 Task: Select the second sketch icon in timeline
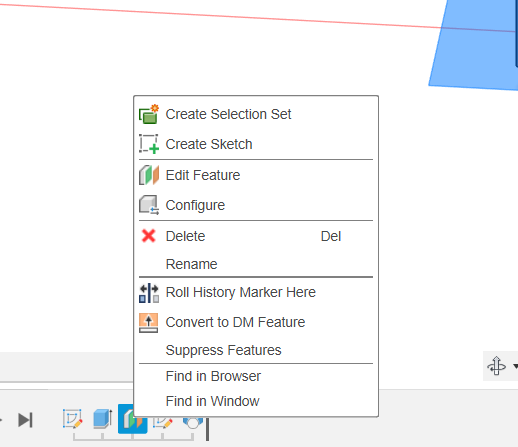pos(163,423)
